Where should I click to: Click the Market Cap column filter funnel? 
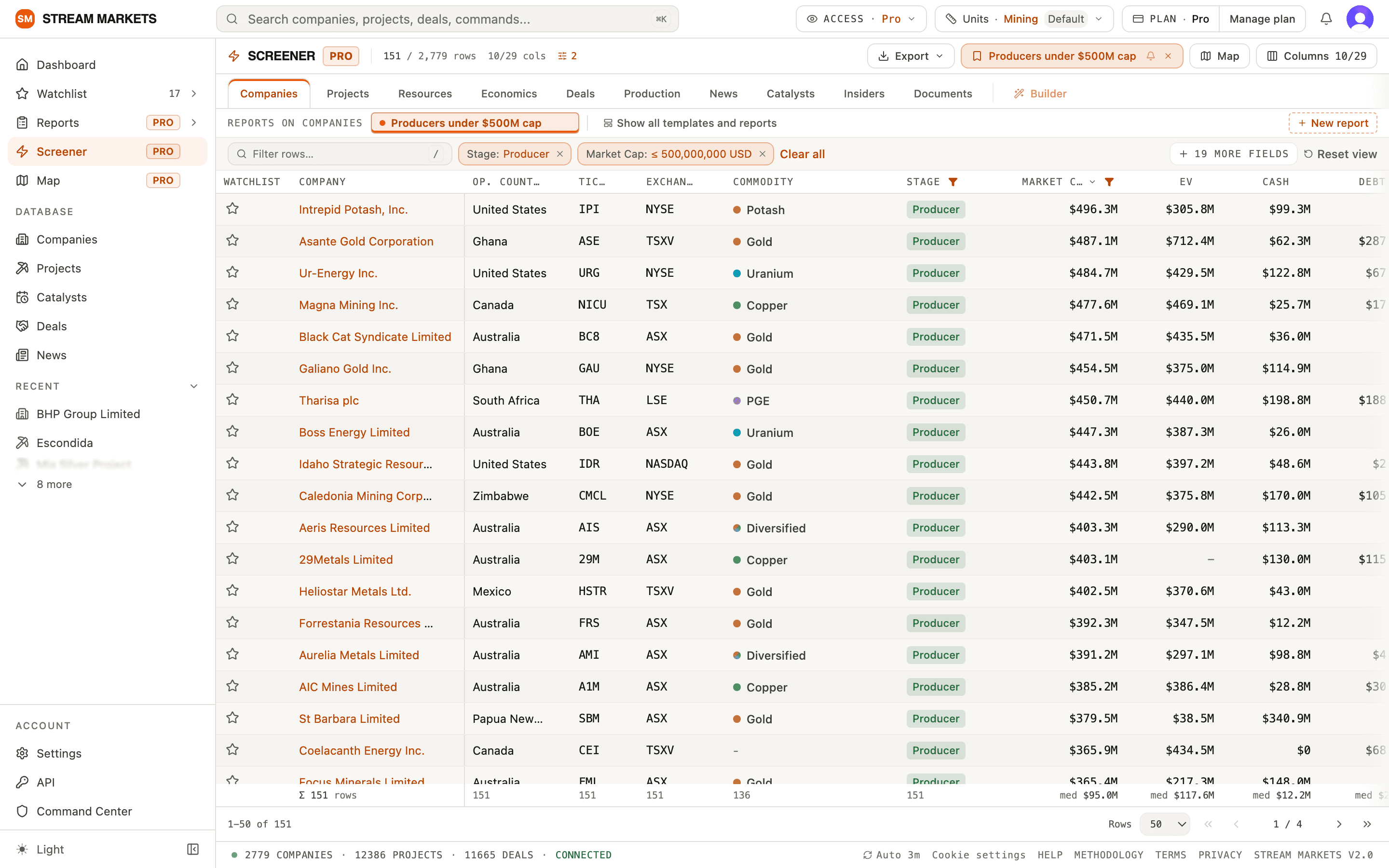pos(1109,182)
